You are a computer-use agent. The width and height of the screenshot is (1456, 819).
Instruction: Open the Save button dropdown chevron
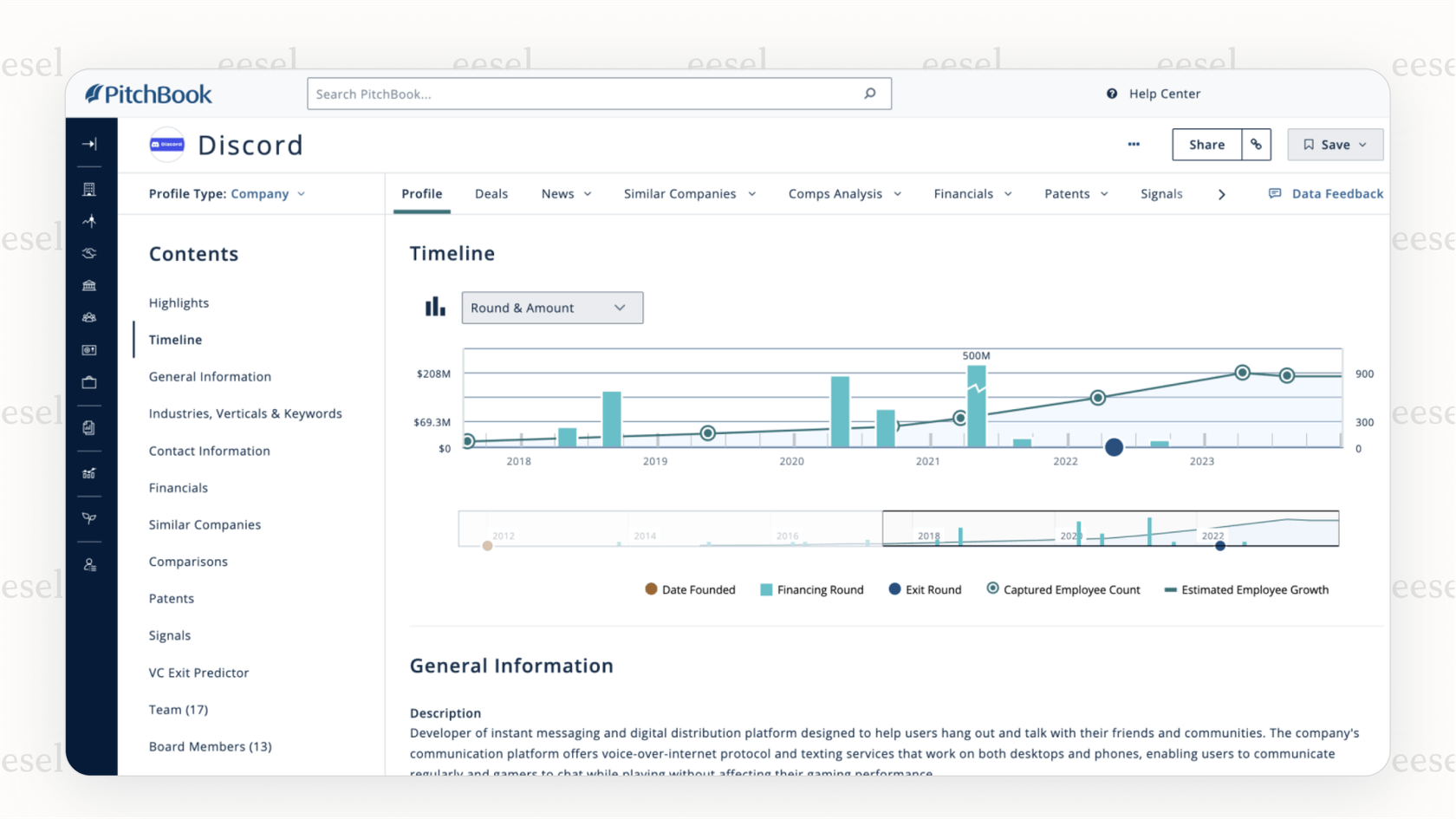(1362, 144)
